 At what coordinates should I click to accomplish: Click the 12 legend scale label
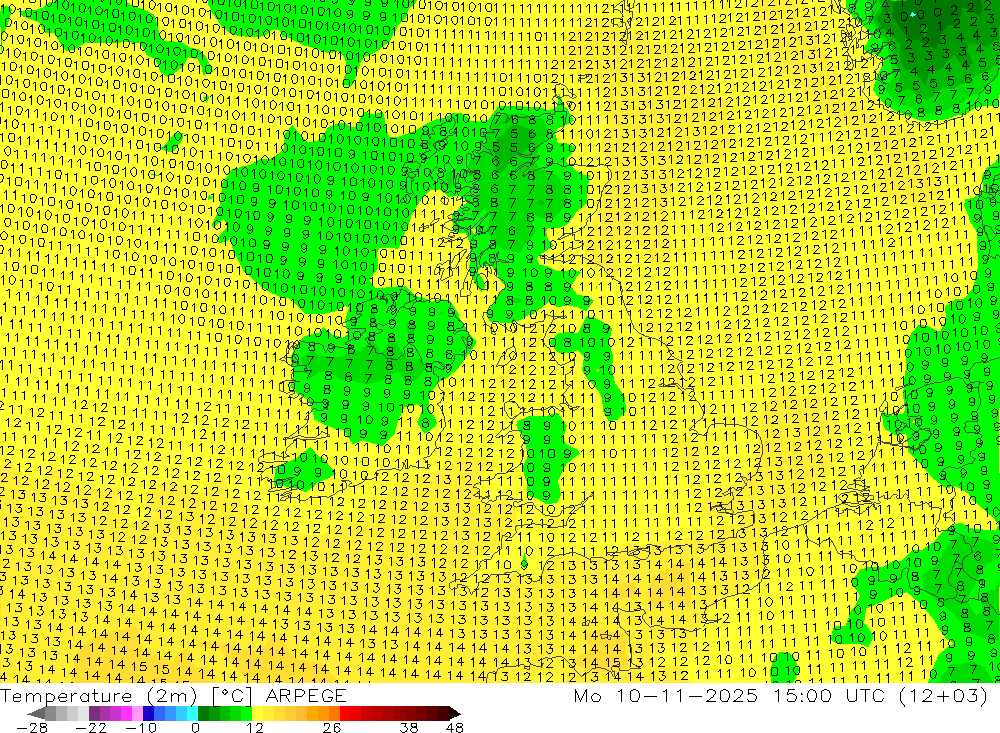(x=255, y=727)
